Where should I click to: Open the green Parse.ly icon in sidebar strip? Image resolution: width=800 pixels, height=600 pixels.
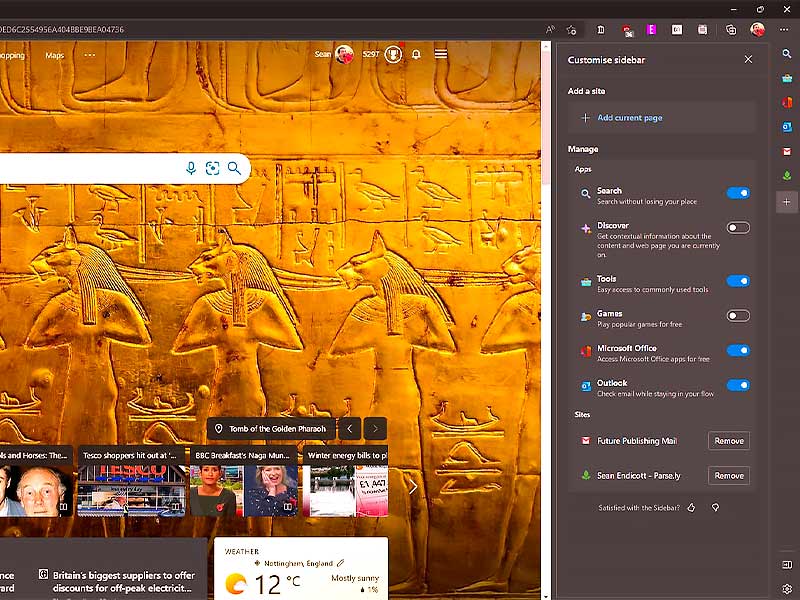click(787, 176)
